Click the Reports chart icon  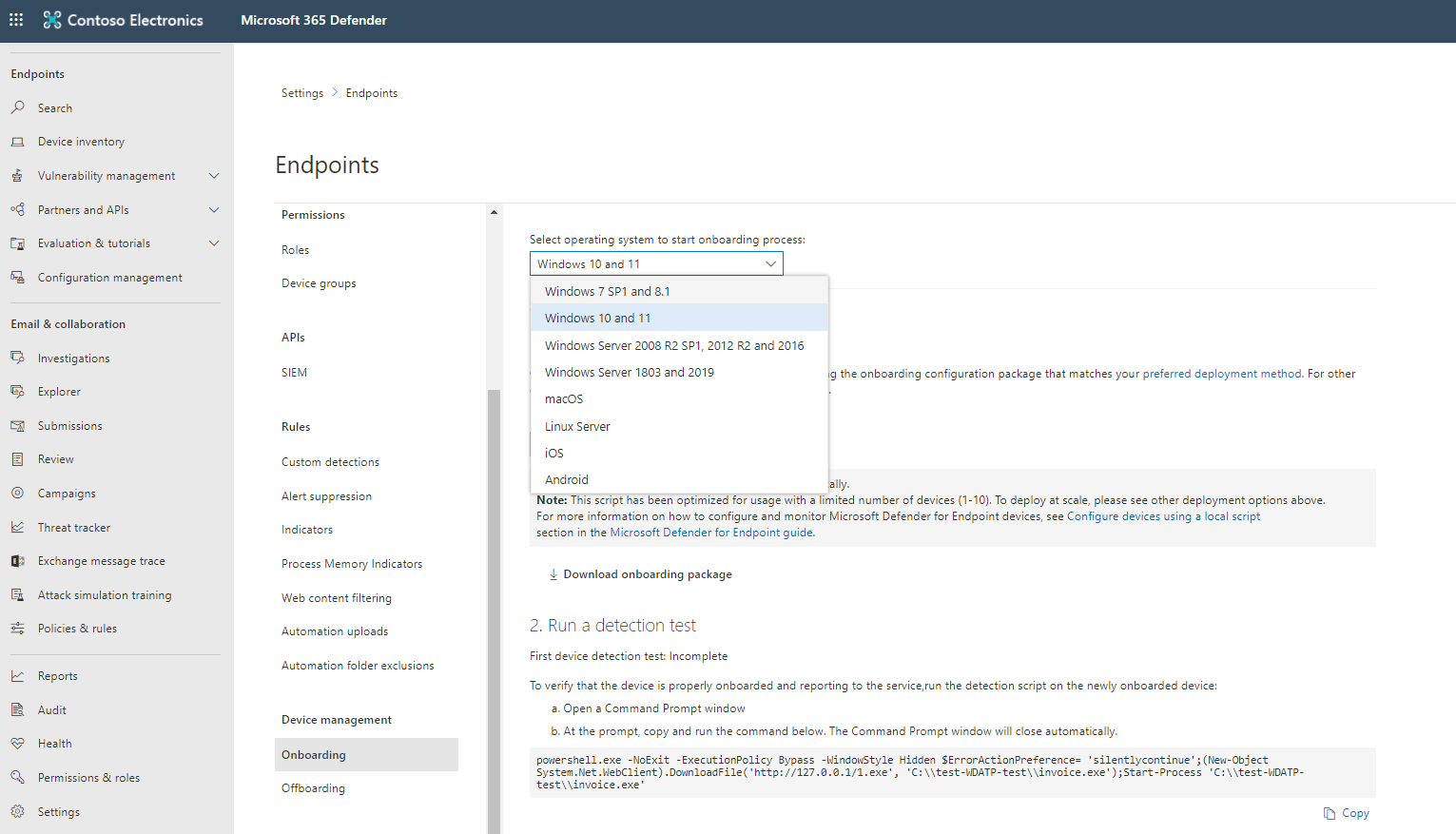[17, 676]
